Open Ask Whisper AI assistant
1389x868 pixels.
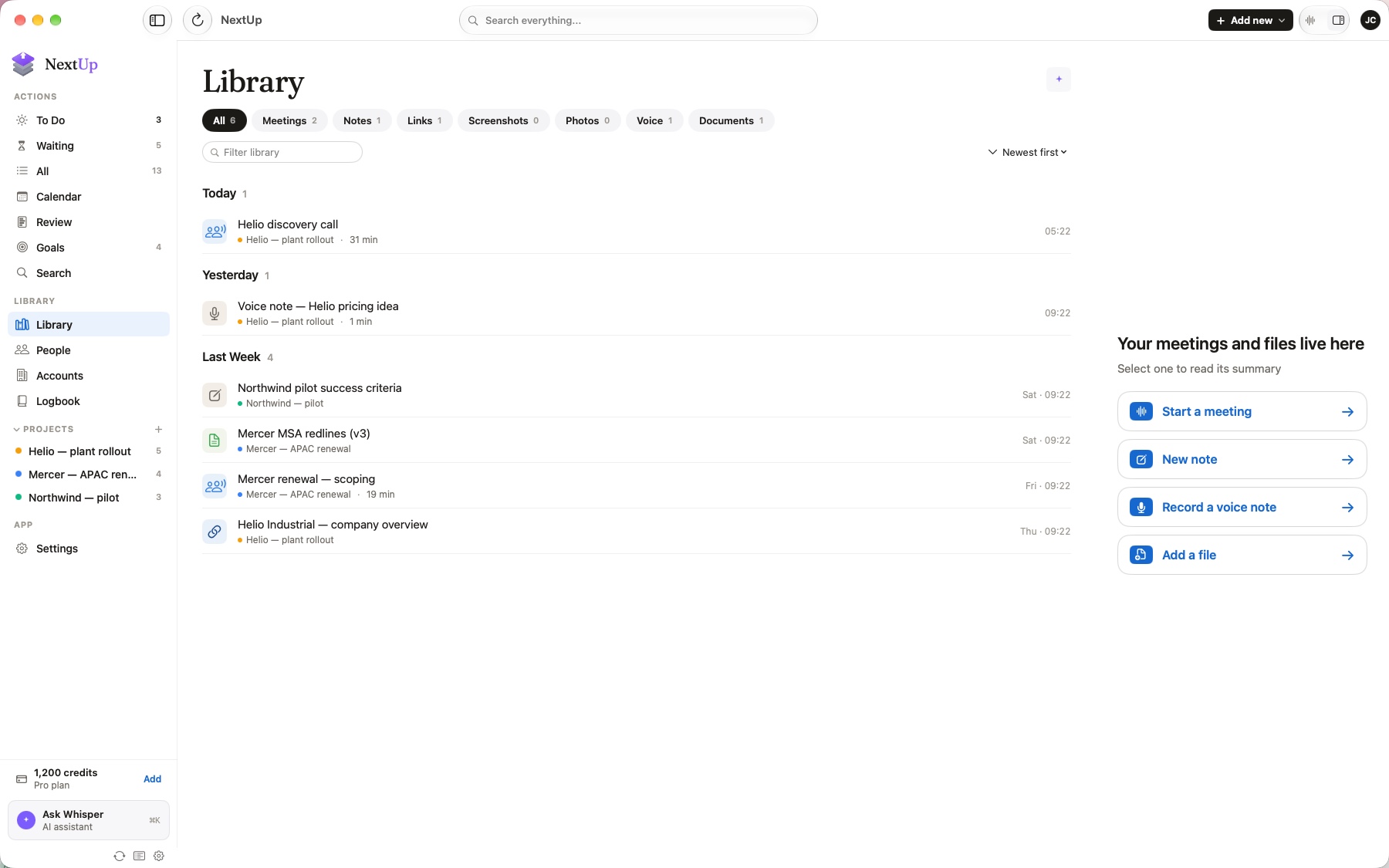(89, 820)
